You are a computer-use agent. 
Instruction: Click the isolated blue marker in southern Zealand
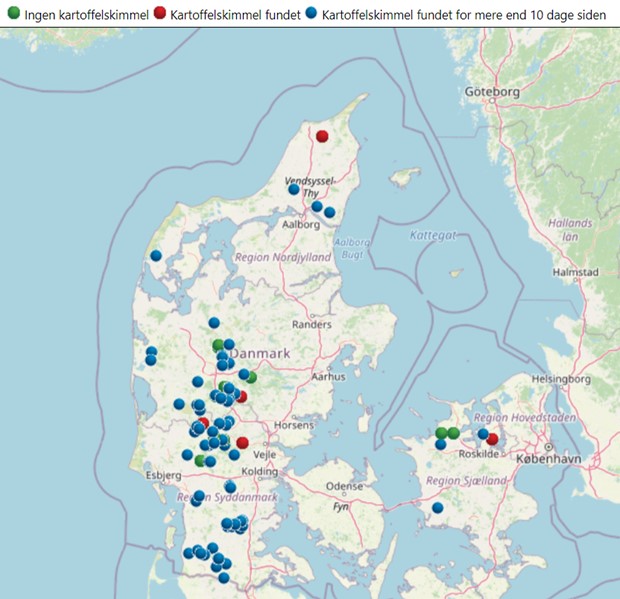(438, 508)
